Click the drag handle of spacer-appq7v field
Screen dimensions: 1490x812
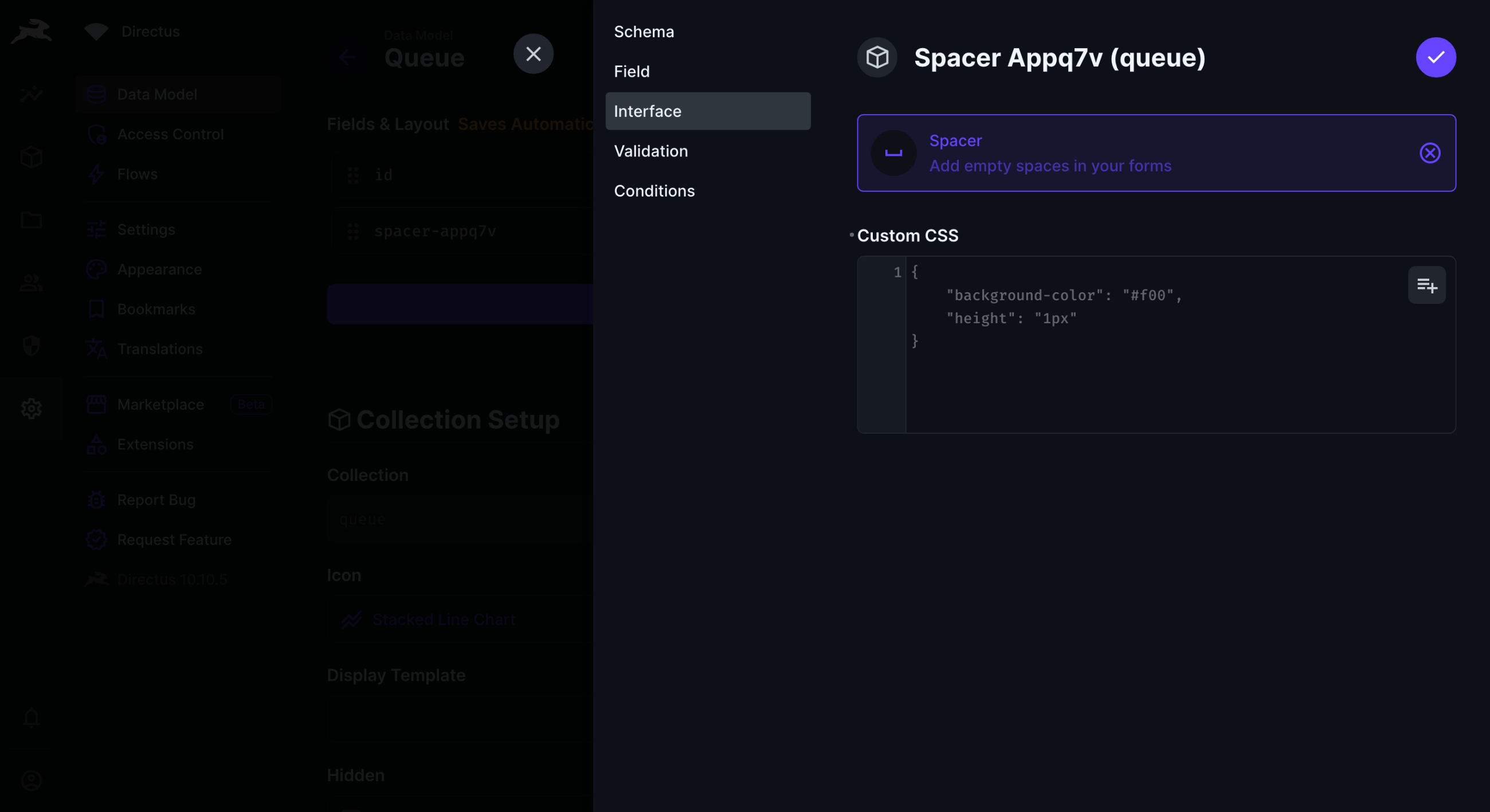coord(353,232)
